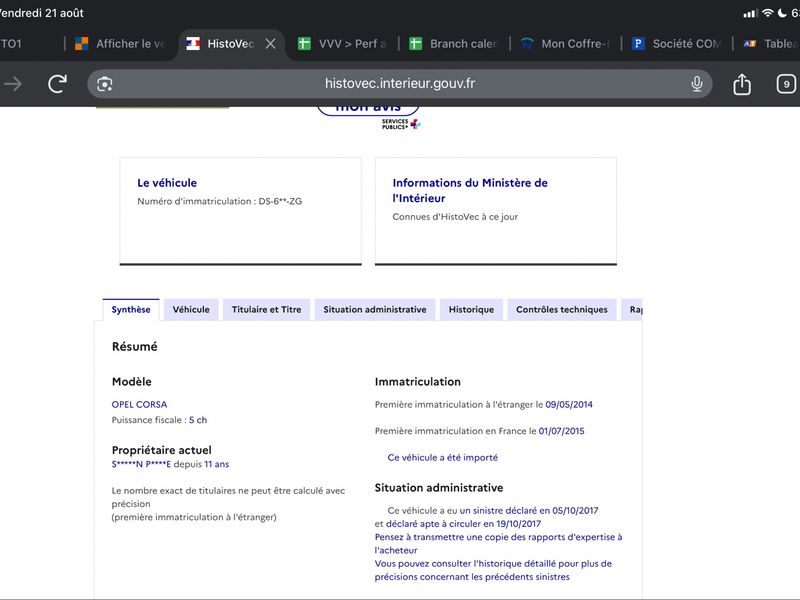Click the '11 ans' ownership duration

[x=217, y=464]
